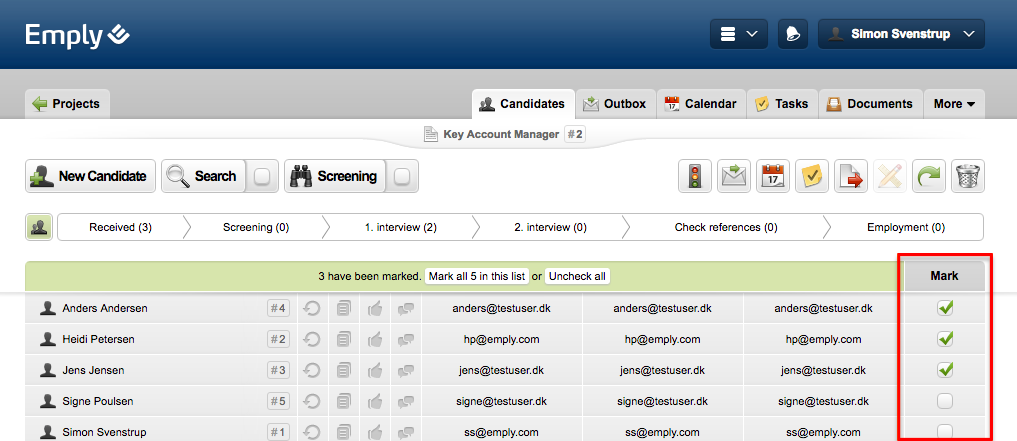The width and height of the screenshot is (1017, 441).
Task: Switch to the Outbox tab
Action: tap(615, 104)
